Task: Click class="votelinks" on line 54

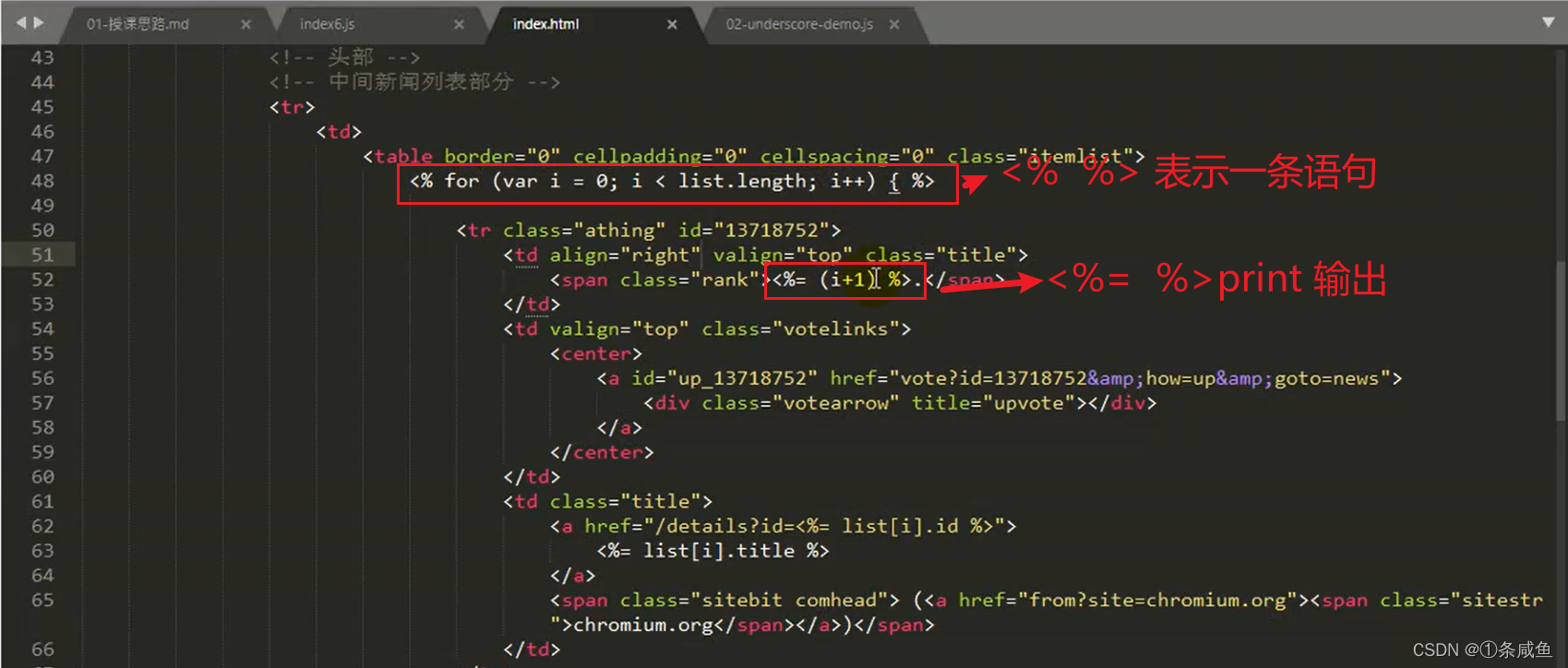Action: [800, 329]
